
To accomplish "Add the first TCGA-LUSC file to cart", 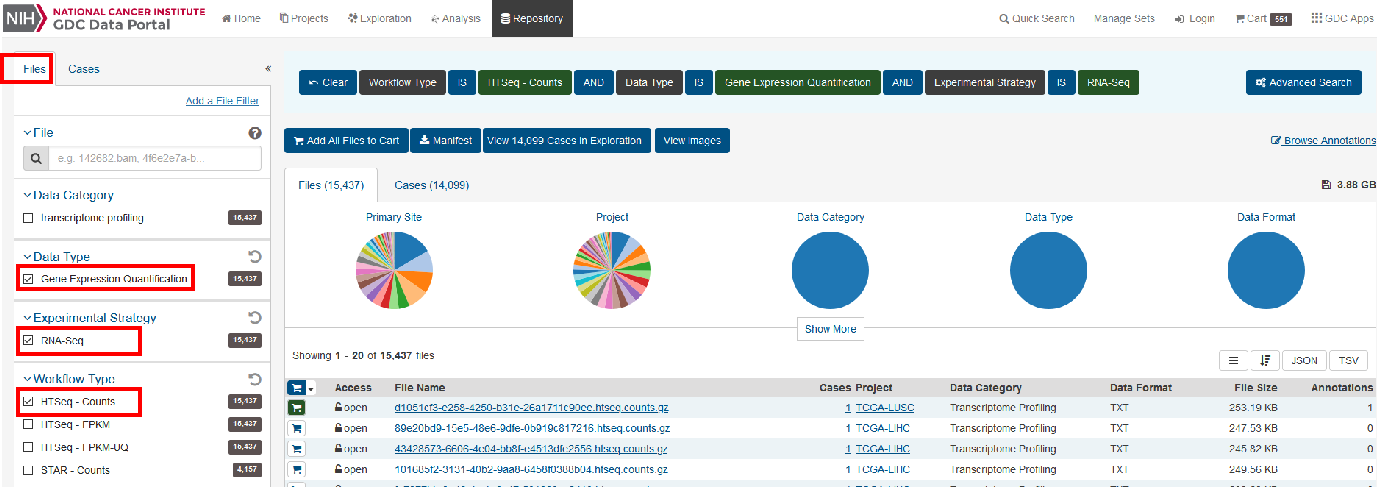I will 297,408.
